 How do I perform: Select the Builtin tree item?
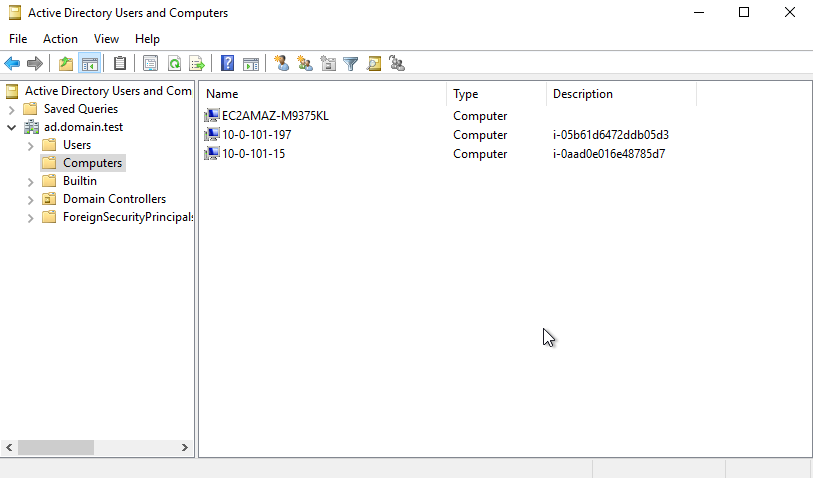(x=80, y=181)
